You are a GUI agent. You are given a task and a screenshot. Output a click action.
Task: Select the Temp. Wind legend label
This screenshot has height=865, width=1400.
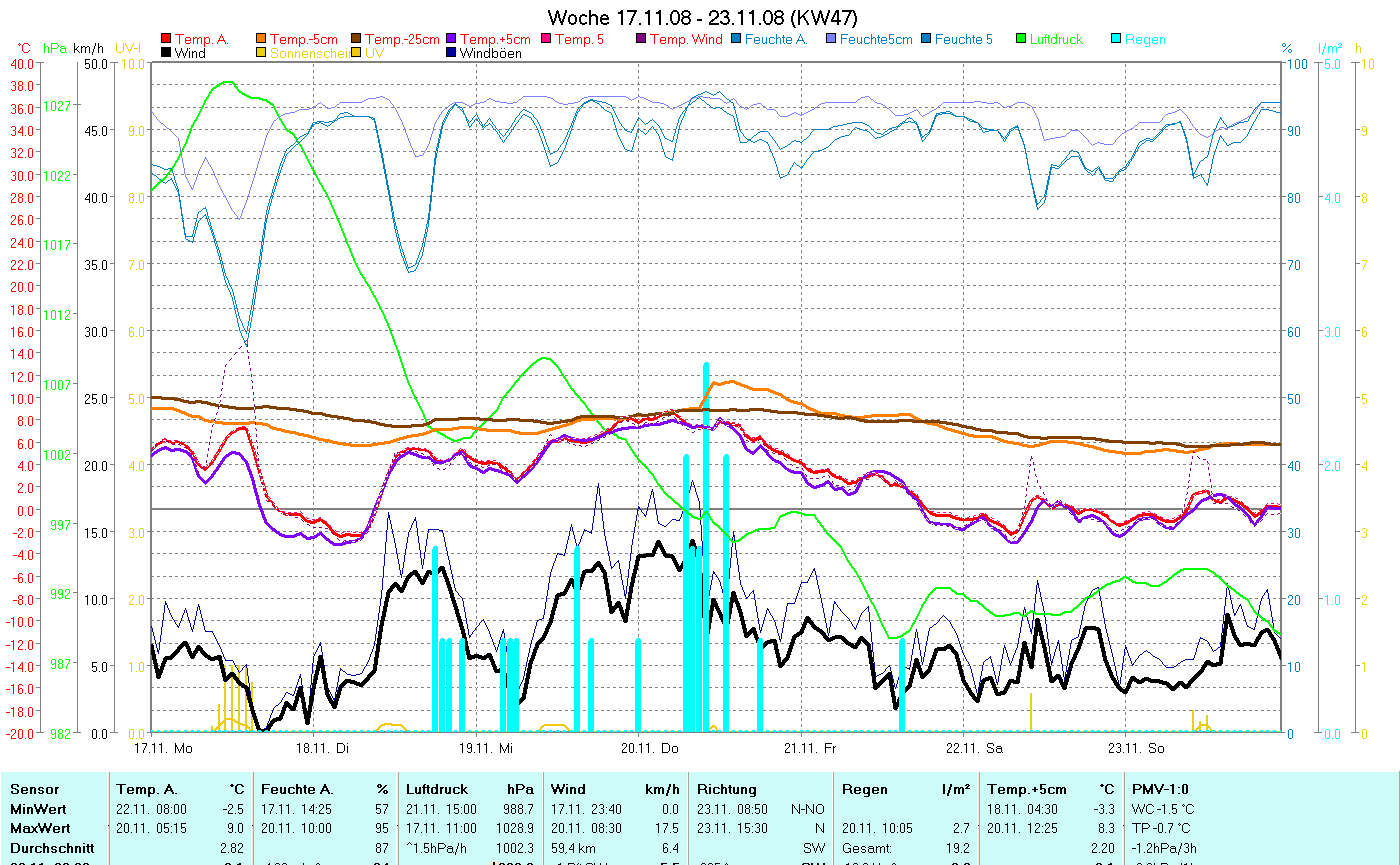686,40
